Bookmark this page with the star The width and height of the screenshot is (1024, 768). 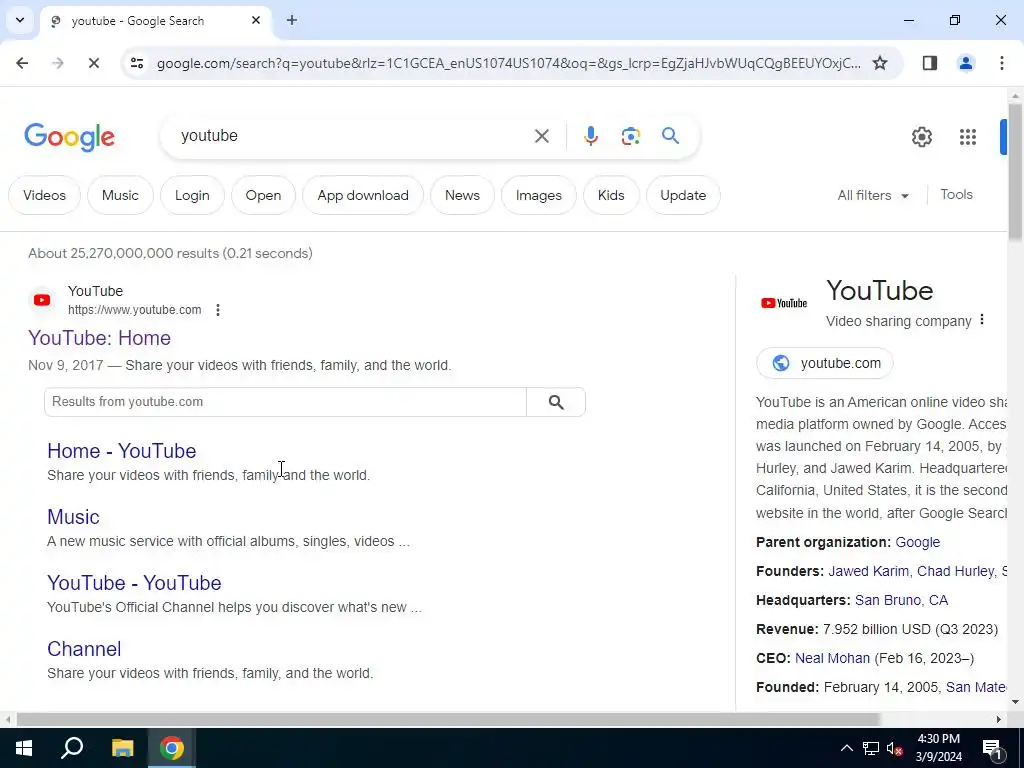click(x=880, y=63)
